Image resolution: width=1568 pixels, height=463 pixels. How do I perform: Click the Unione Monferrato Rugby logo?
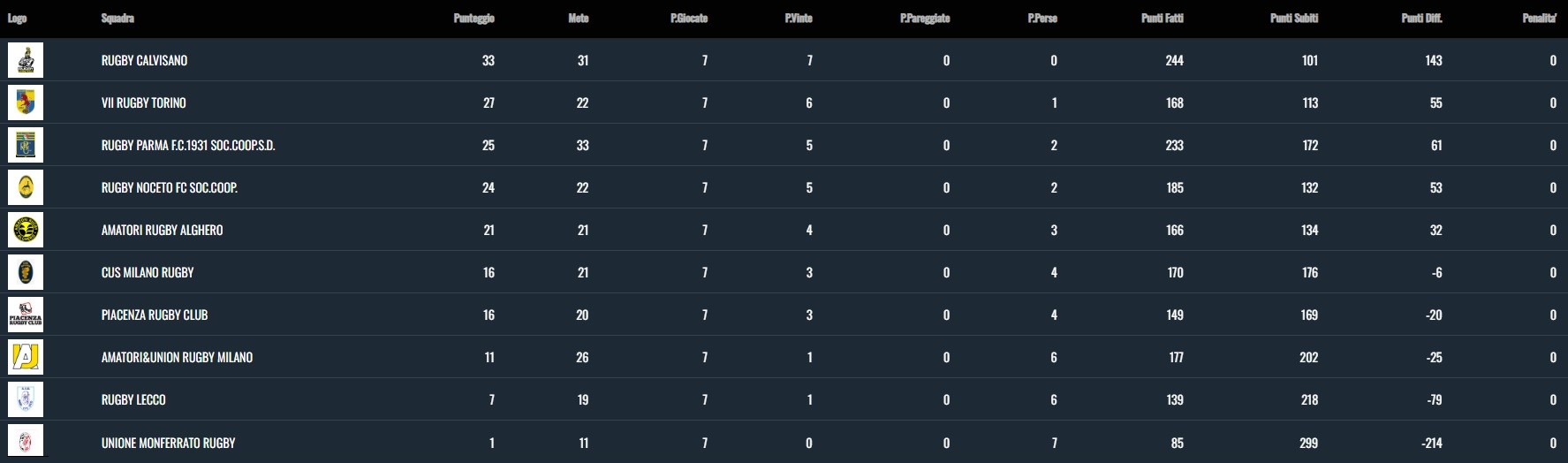26,442
